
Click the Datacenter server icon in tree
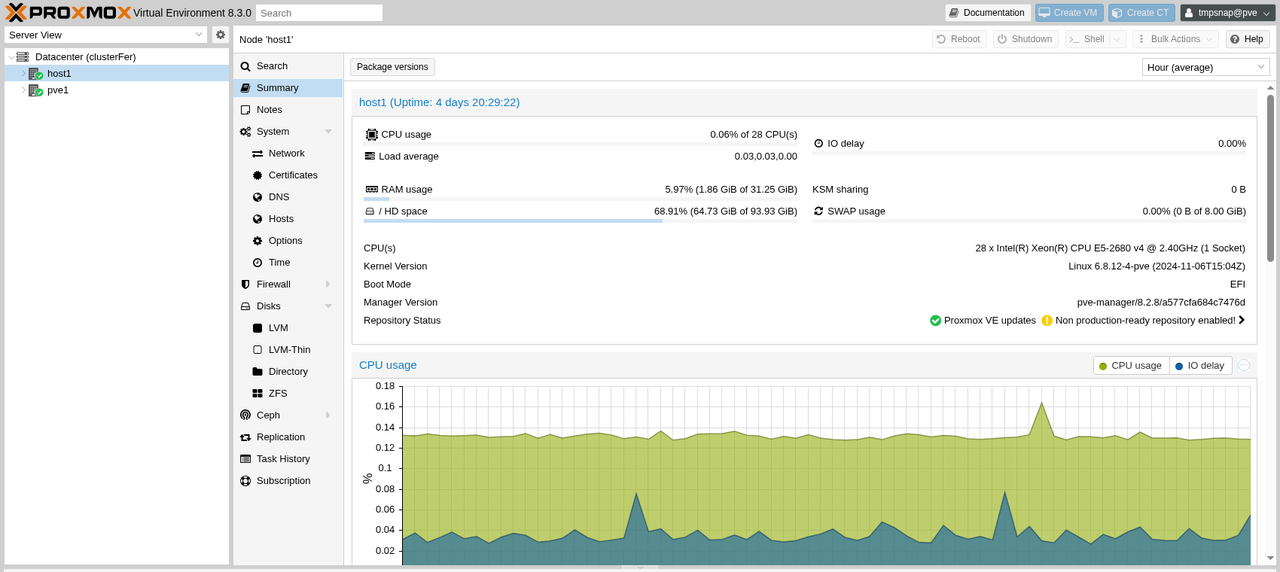coord(23,57)
